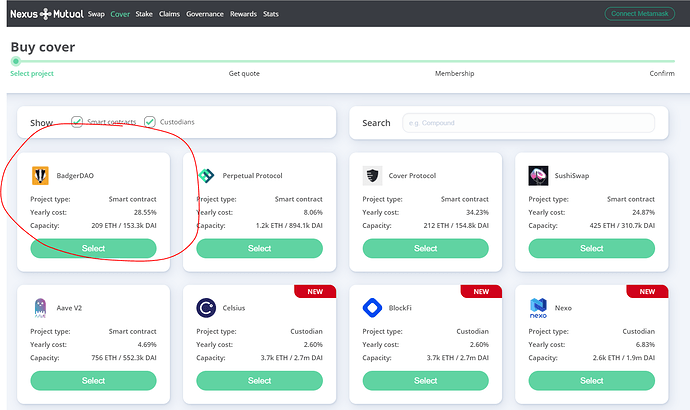Click the BadgerDAO yearly cost 28.55%

pos(145,212)
